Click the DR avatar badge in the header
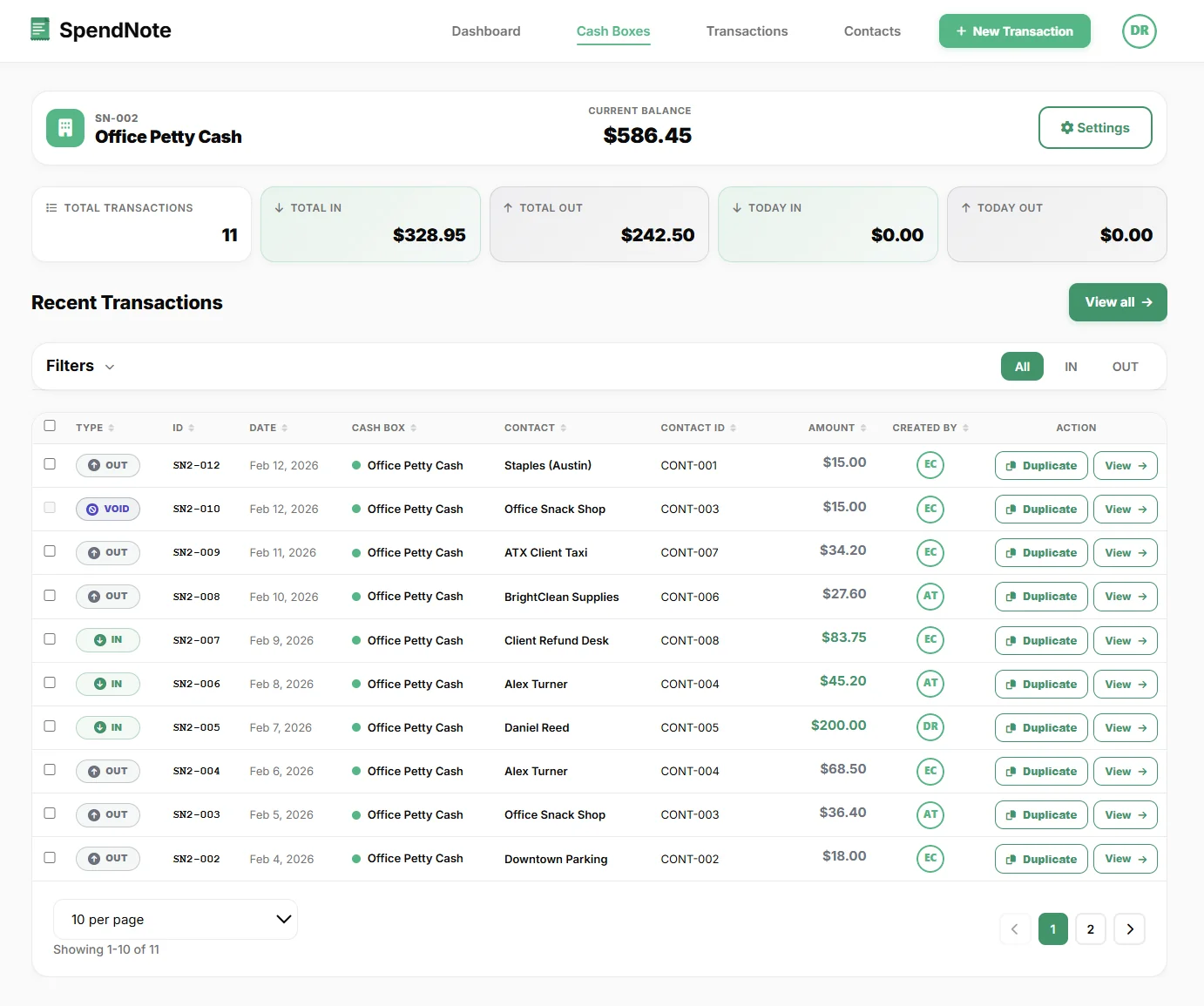This screenshot has height=1006, width=1204. [1139, 30]
